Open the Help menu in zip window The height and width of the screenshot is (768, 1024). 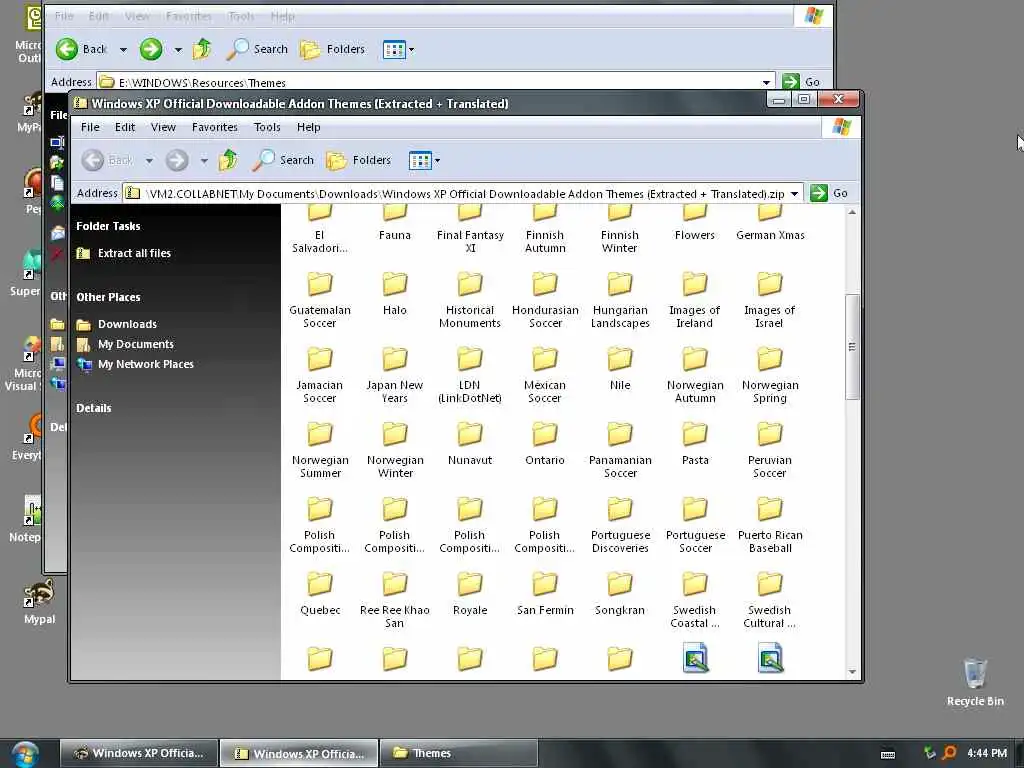(x=308, y=127)
